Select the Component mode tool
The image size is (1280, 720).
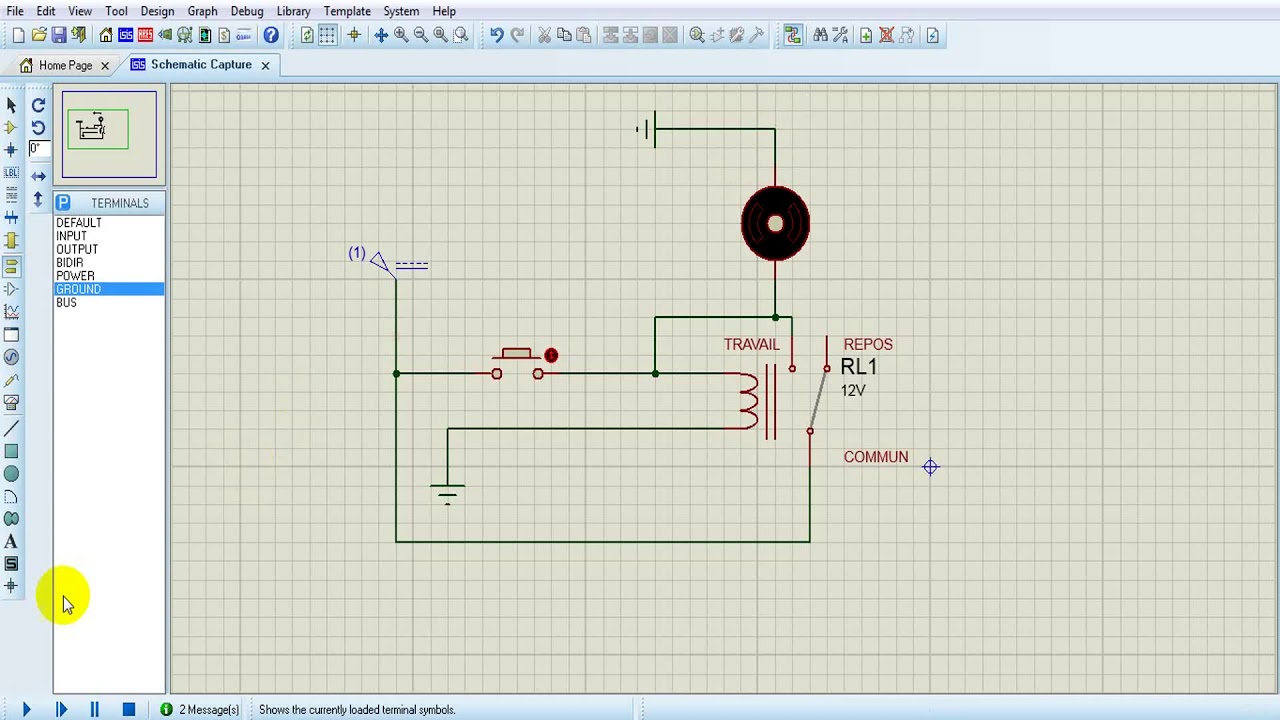11,127
